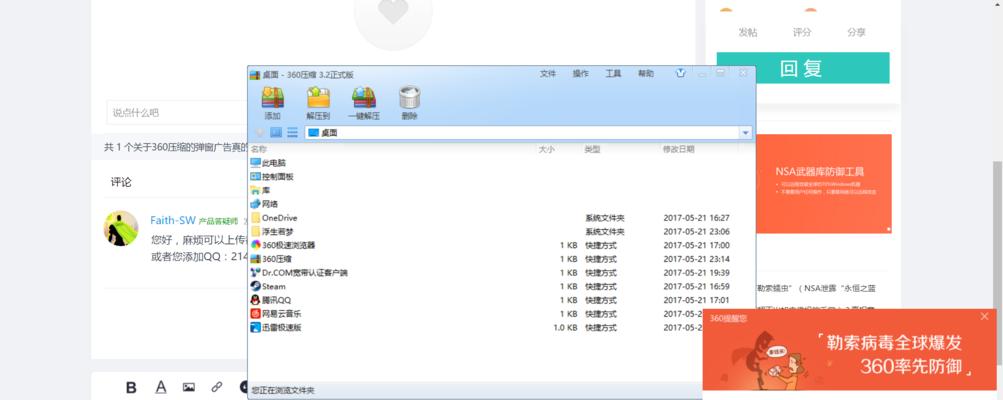The image size is (1003, 400).
Task: Click 系统文件夹 type in the OneDrive row
Action: tap(604, 218)
